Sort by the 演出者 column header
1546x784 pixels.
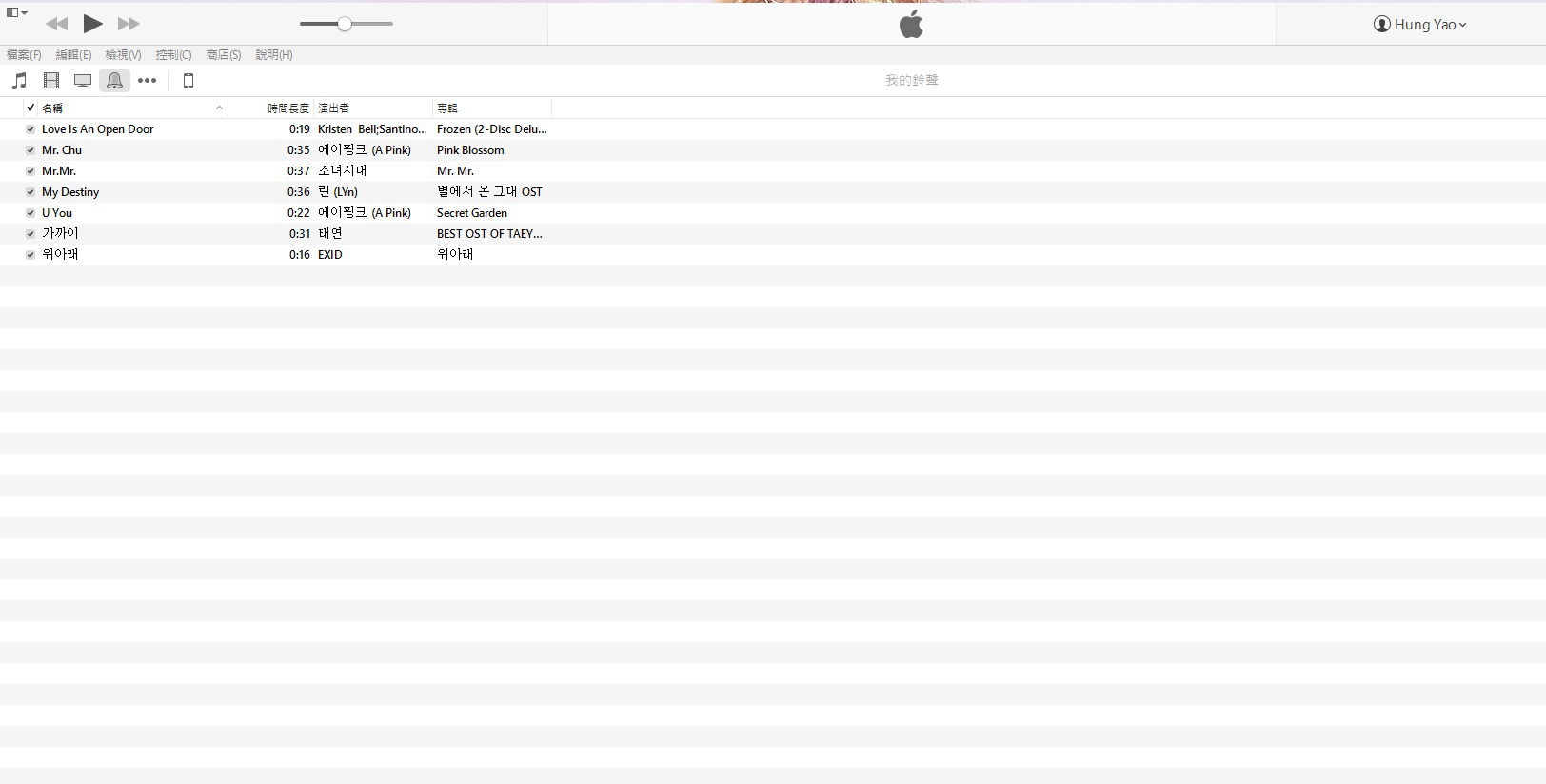334,108
